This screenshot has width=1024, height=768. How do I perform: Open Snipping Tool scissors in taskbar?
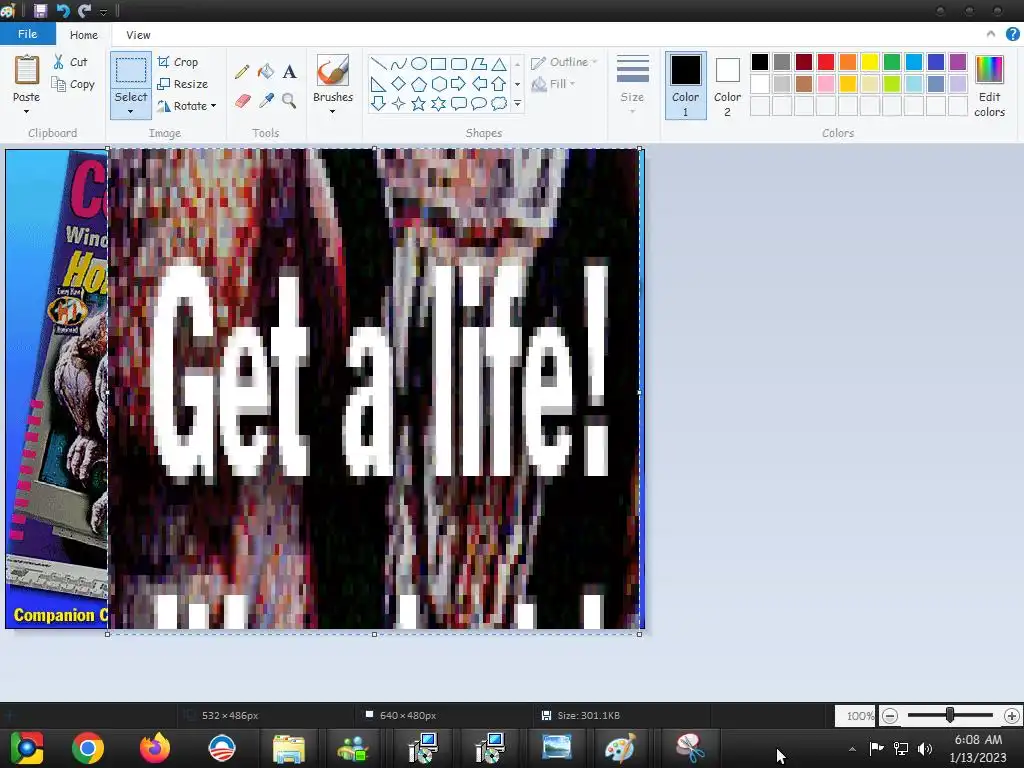(689, 748)
